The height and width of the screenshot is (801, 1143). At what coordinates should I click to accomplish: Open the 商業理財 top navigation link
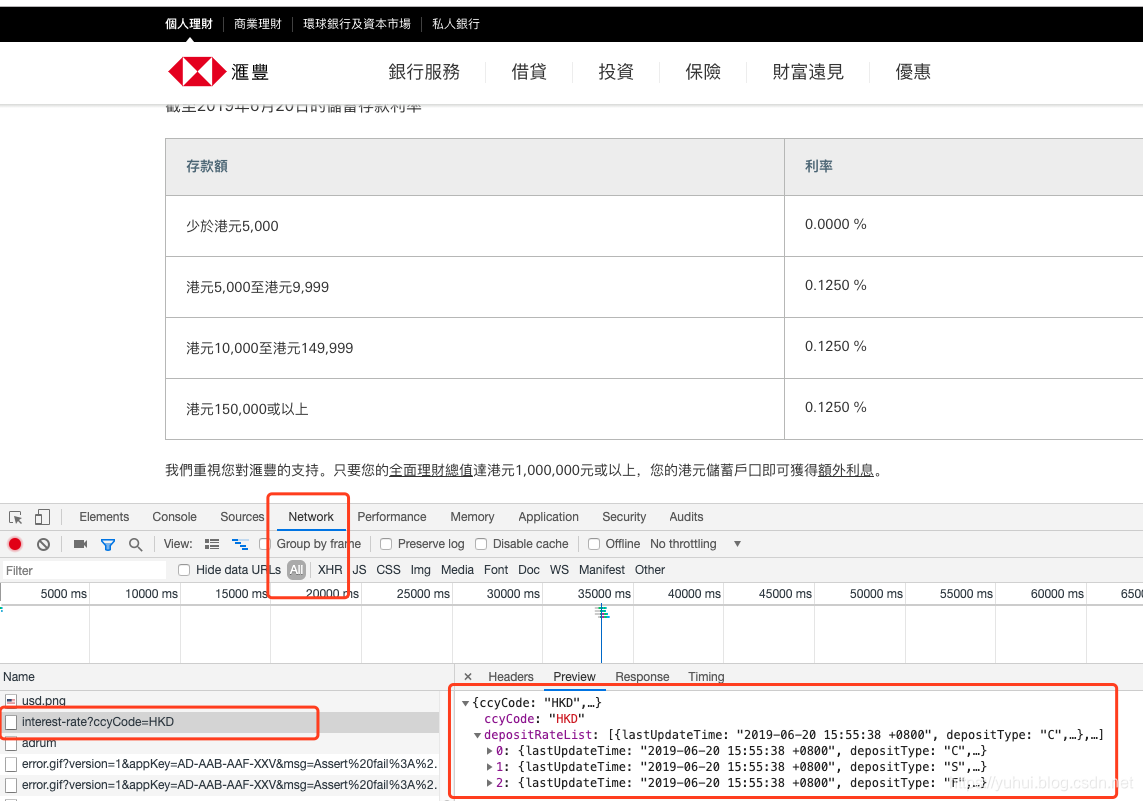click(x=257, y=24)
